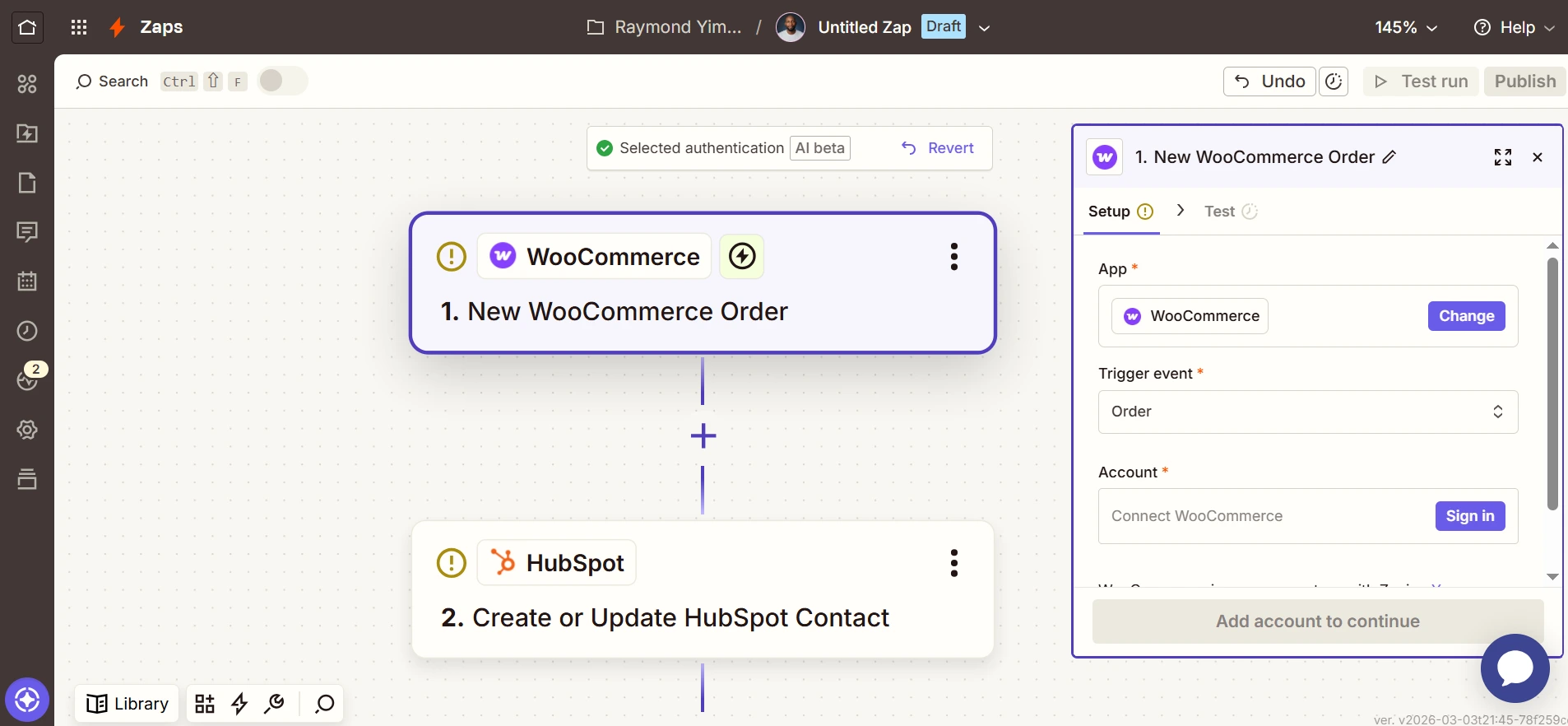Click the pencil icon to rename step
Viewport: 1568px width, 726px height.
(x=1389, y=157)
